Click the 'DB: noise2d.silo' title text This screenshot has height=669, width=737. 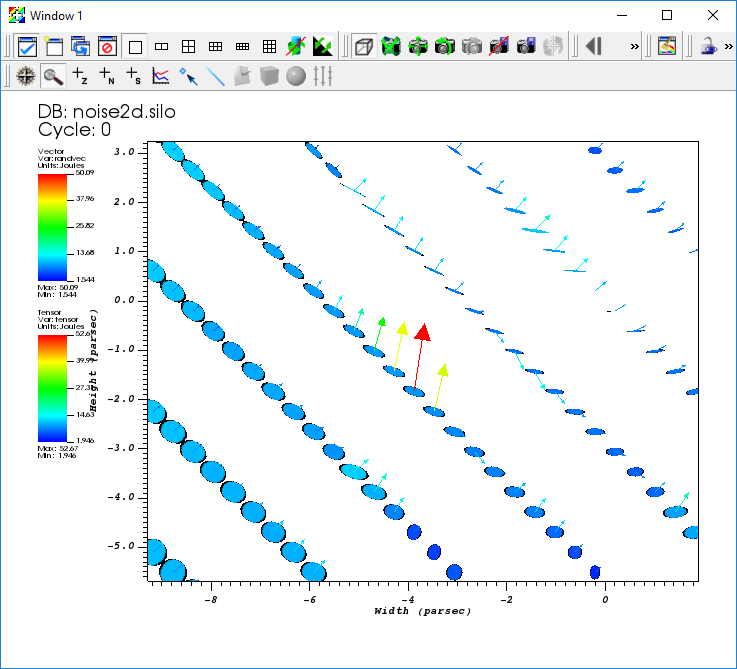tap(107, 112)
